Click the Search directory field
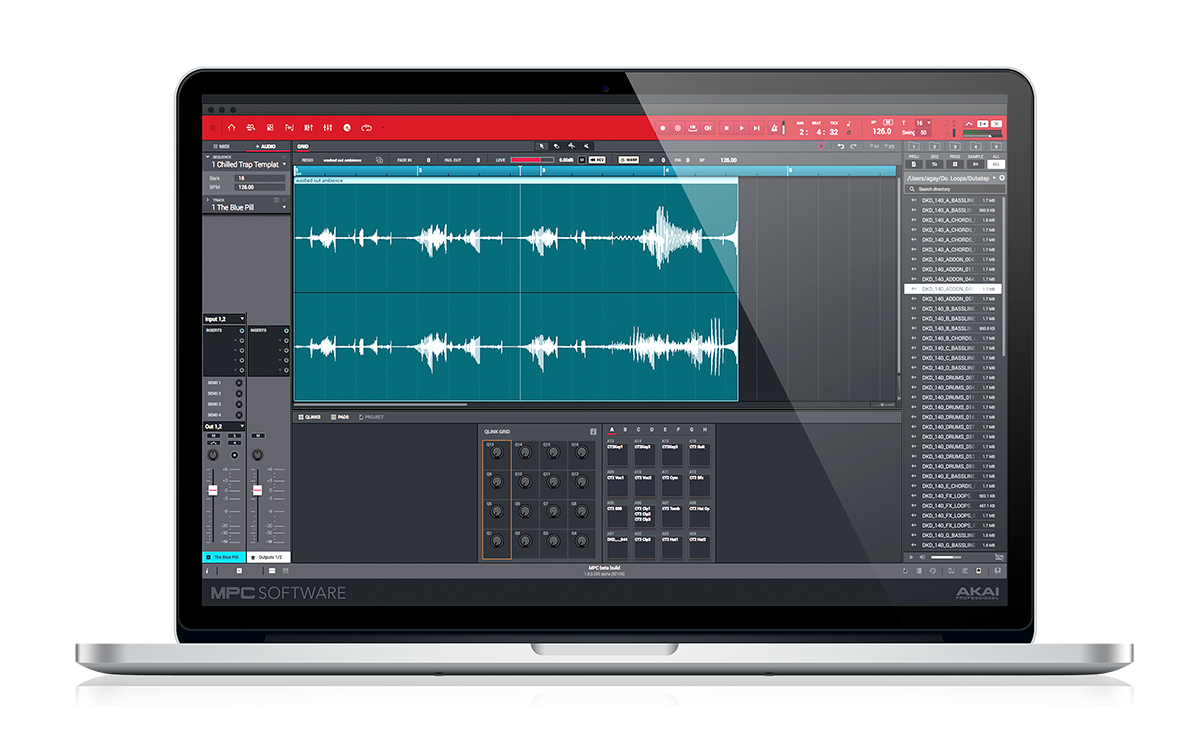Image resolution: width=1200 pixels, height=750 pixels. pos(953,189)
